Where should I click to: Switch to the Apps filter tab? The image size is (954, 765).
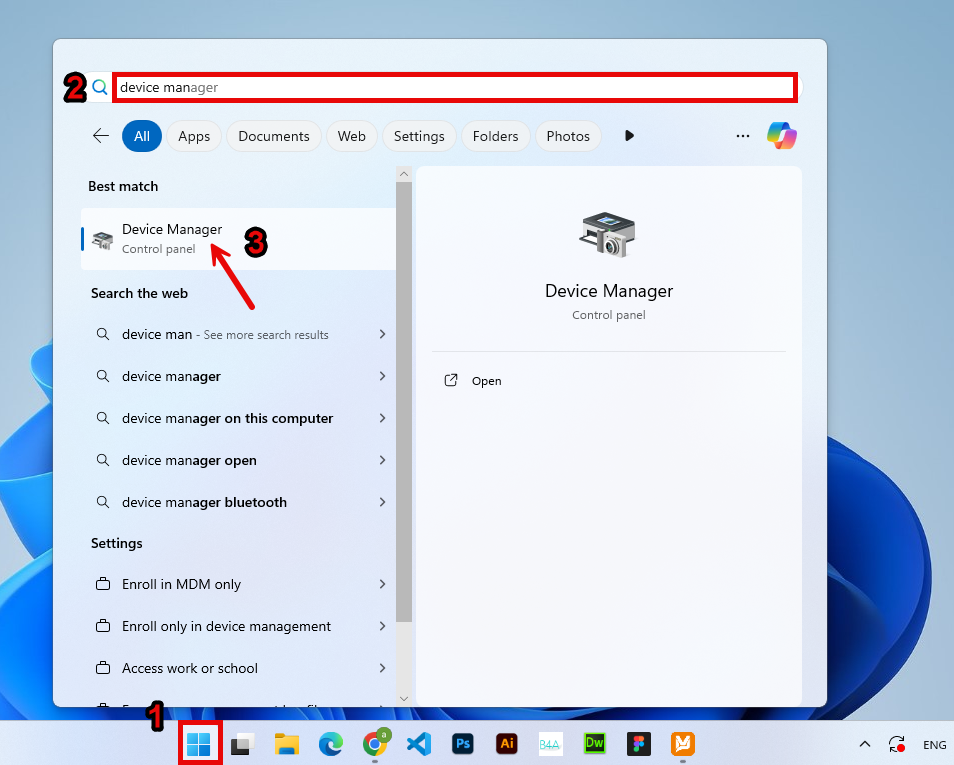[194, 136]
